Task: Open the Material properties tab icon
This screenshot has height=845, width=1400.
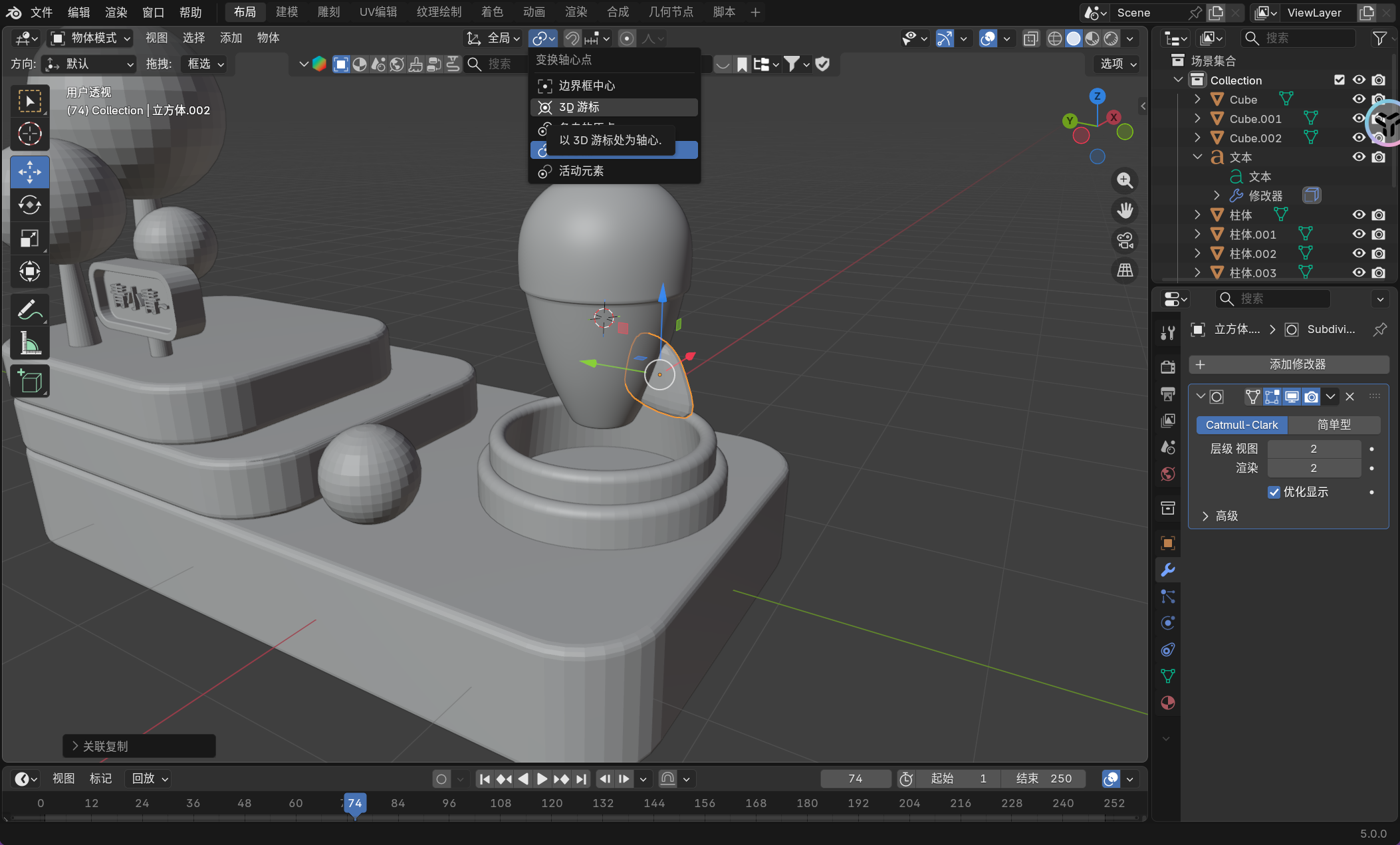Action: [x=1167, y=703]
